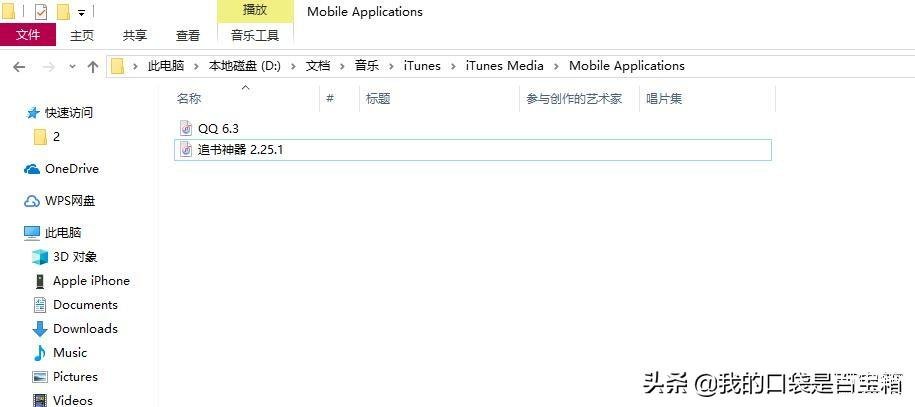Open folder 2 in navigation pane
915x407 pixels.
coord(57,137)
